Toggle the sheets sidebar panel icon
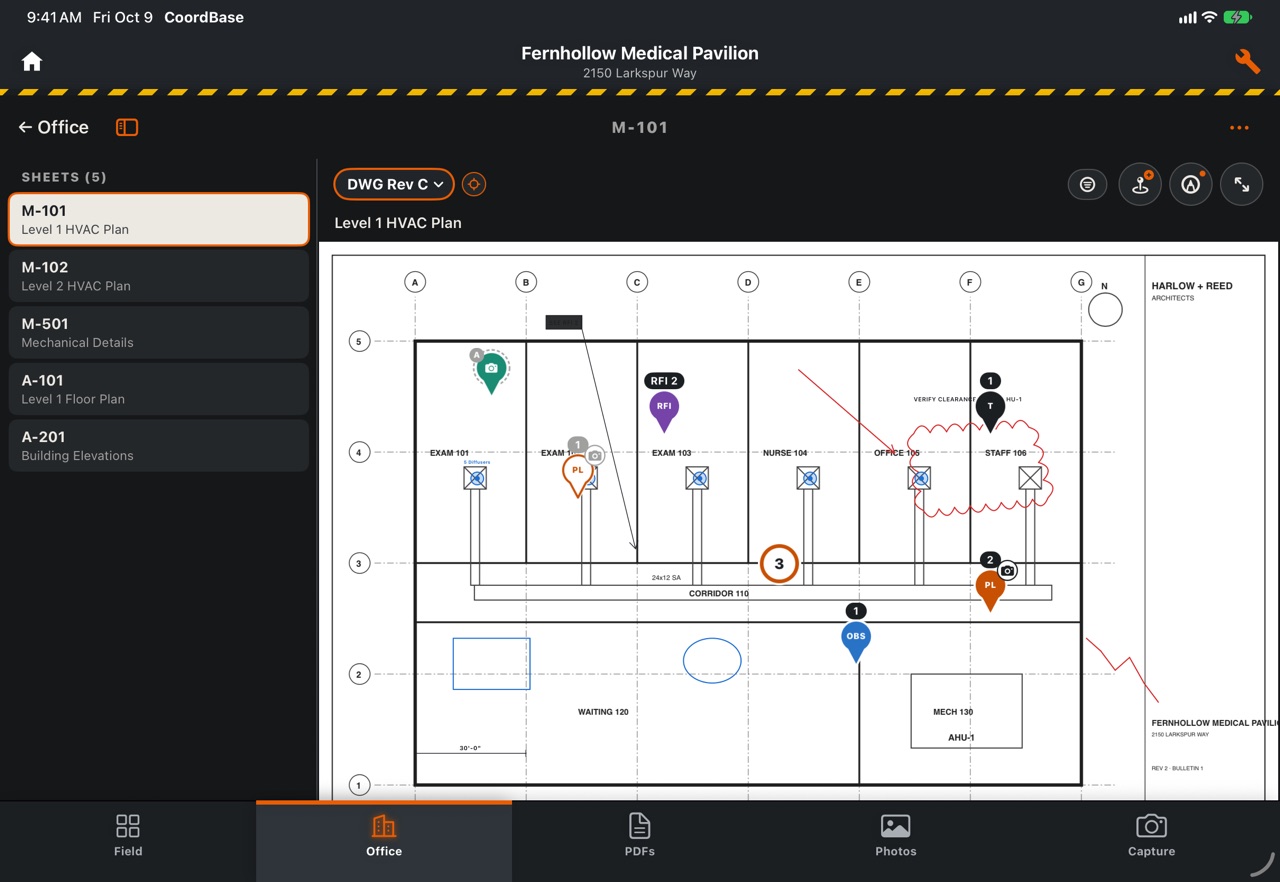1280x882 pixels. tap(127, 127)
